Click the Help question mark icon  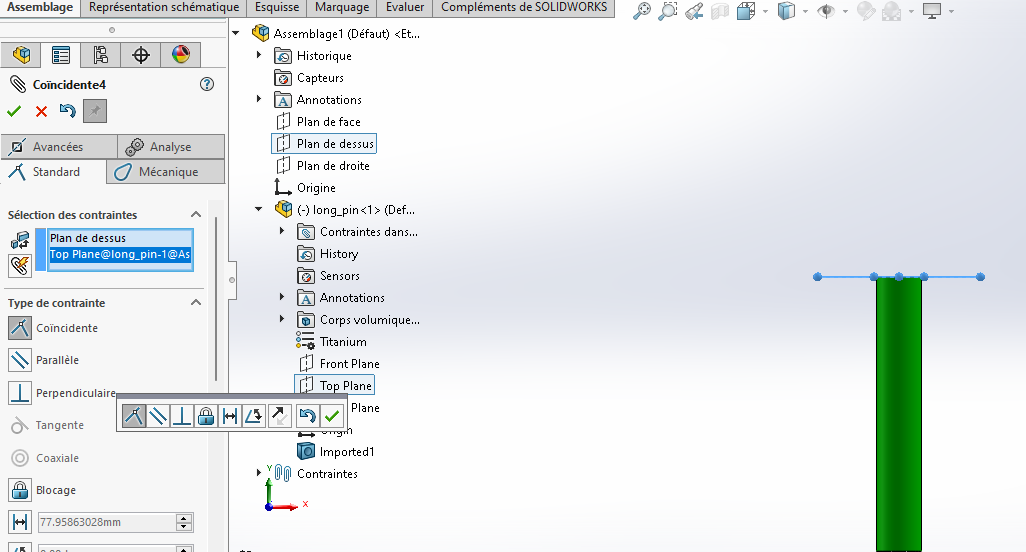pos(207,85)
